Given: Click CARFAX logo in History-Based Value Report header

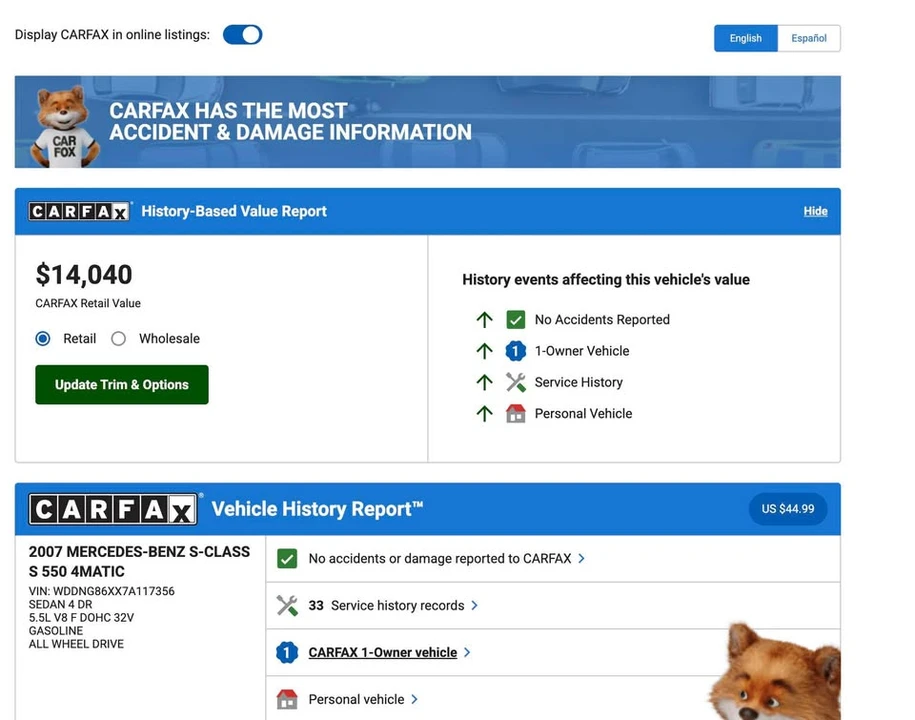Looking at the screenshot, I should 80,211.
